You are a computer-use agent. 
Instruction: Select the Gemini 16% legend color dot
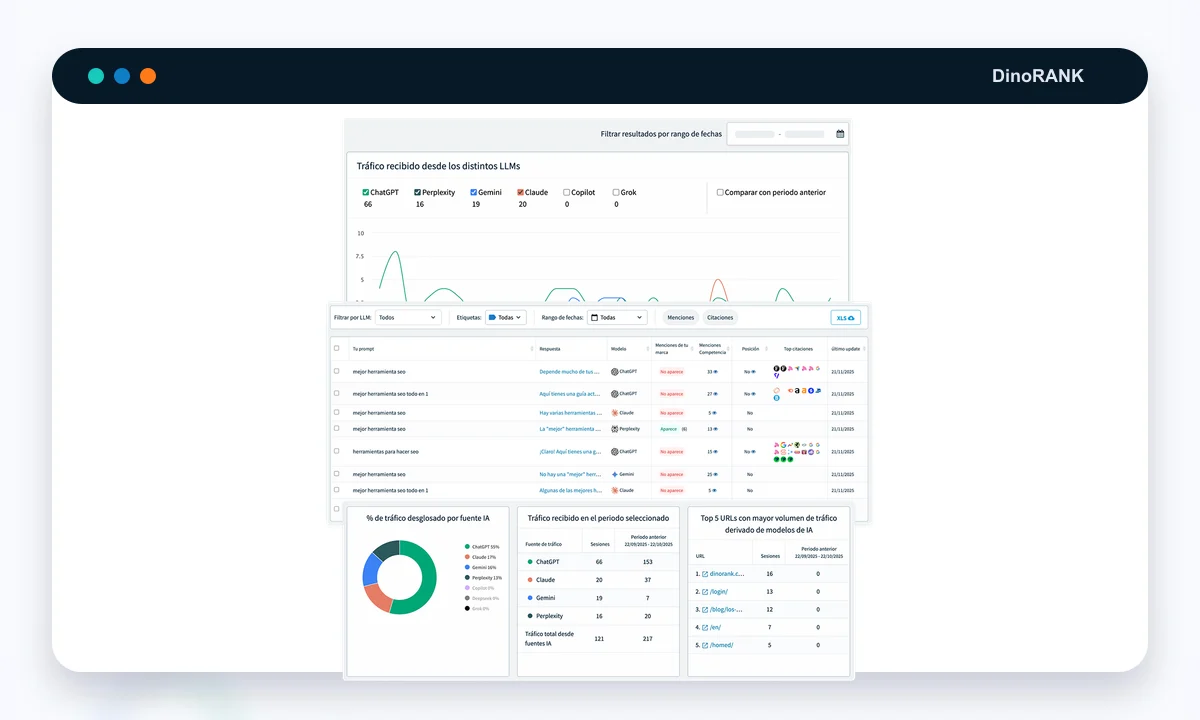tap(467, 567)
